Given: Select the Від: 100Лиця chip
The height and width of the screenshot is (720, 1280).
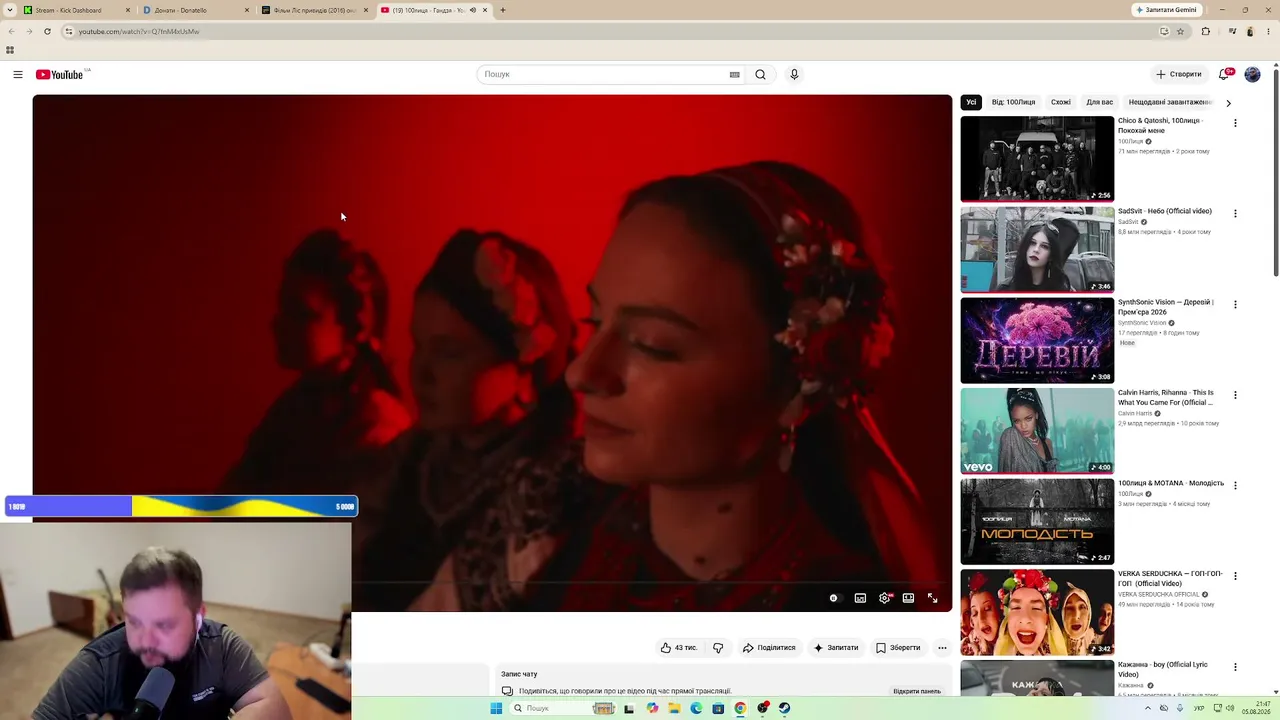Looking at the screenshot, I should pos(1013,102).
